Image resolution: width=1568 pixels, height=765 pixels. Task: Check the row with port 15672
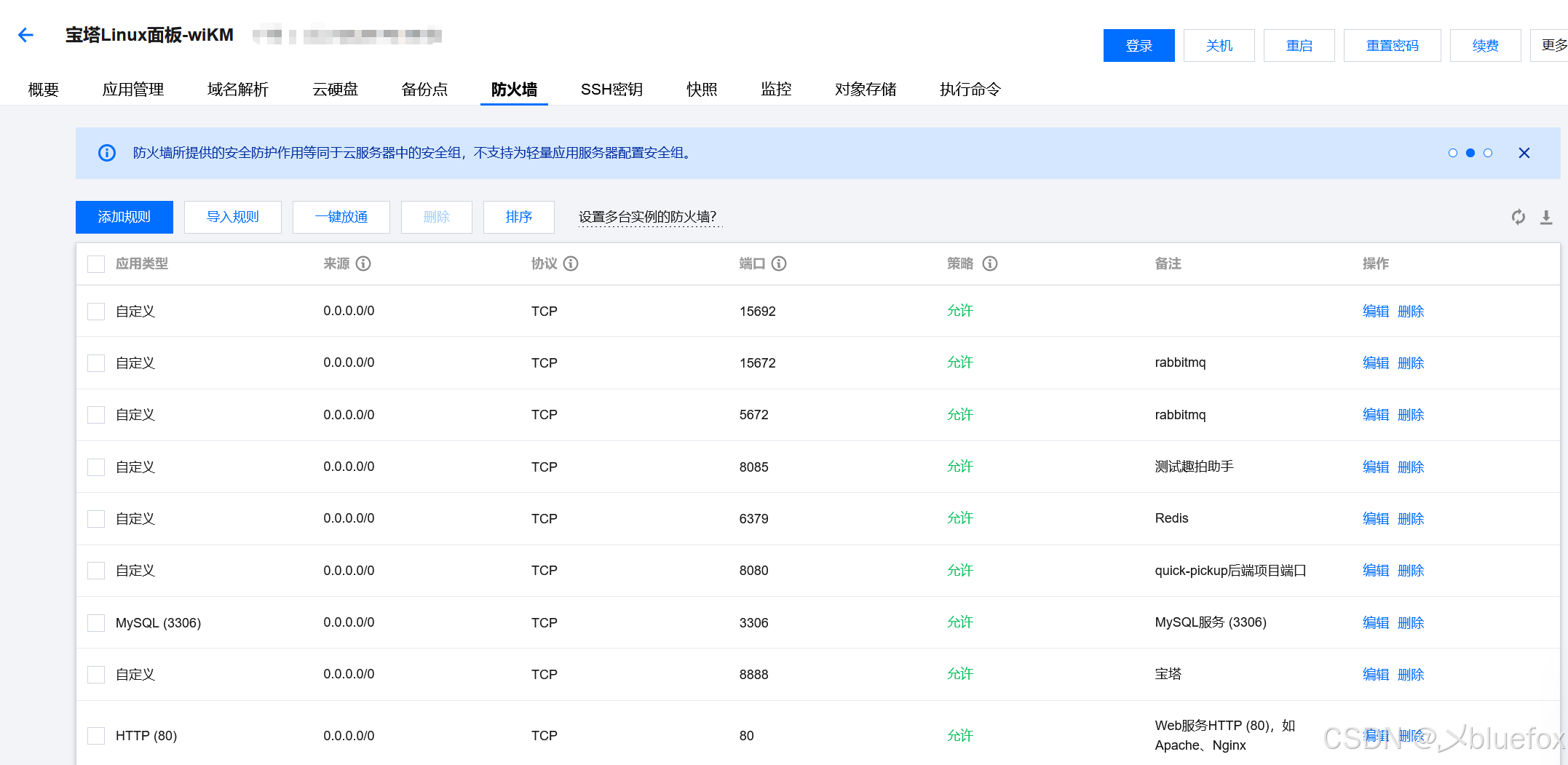pos(96,363)
